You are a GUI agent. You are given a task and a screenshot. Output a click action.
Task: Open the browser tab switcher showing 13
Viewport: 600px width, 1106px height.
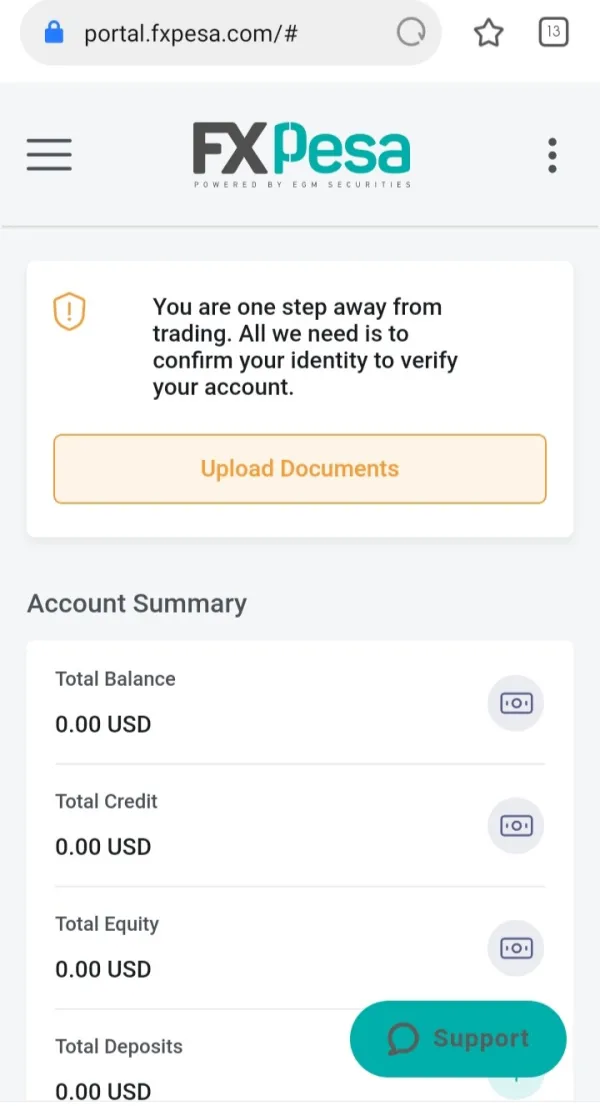pyautogui.click(x=553, y=32)
